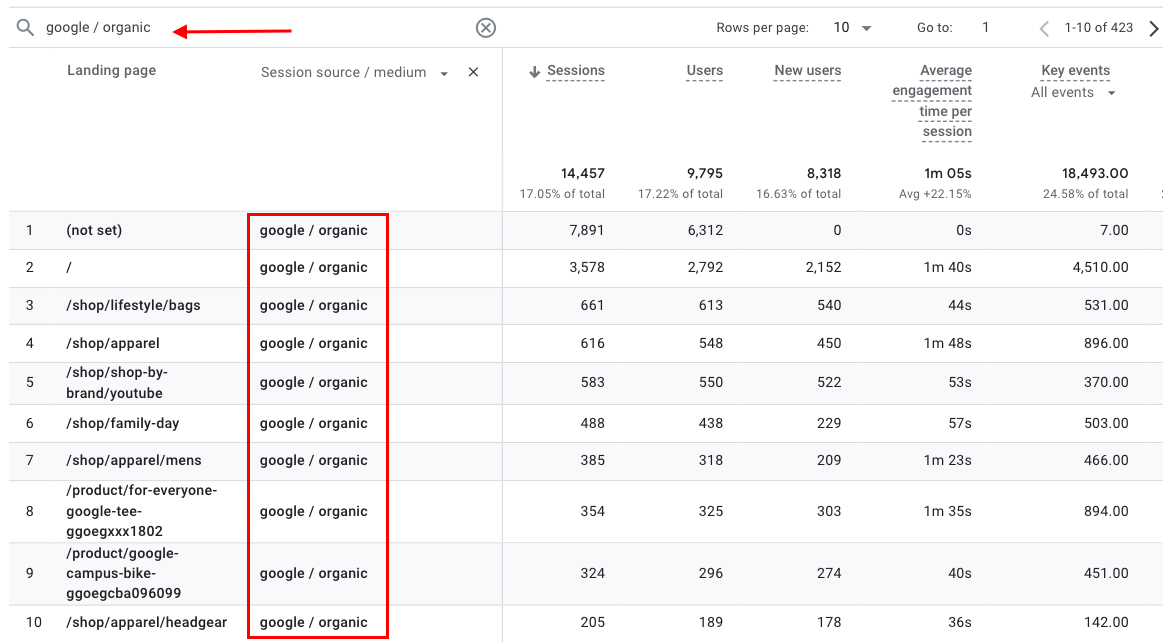This screenshot has width=1163, height=643.
Task: Sort table by Users column
Action: coord(704,70)
